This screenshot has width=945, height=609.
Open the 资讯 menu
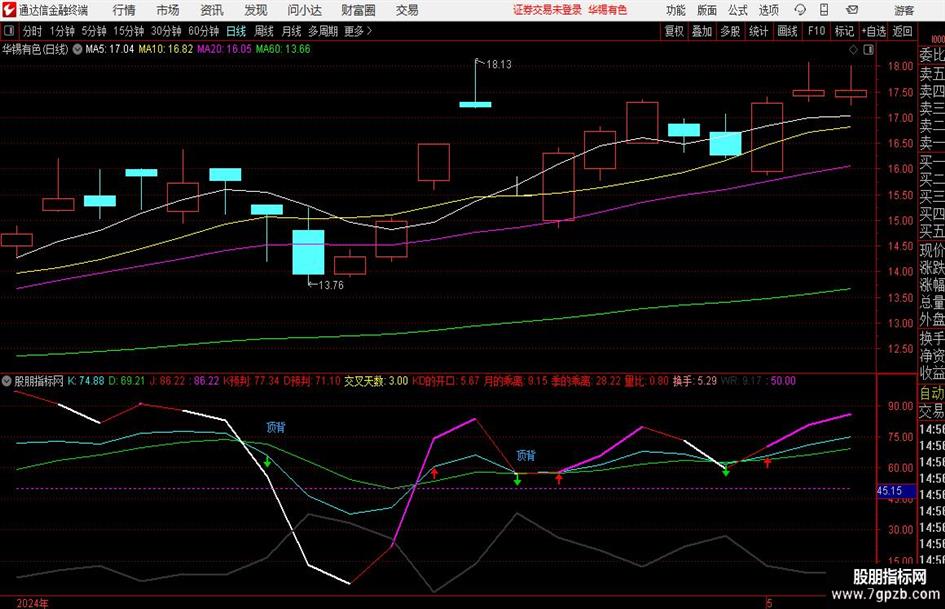click(x=212, y=10)
